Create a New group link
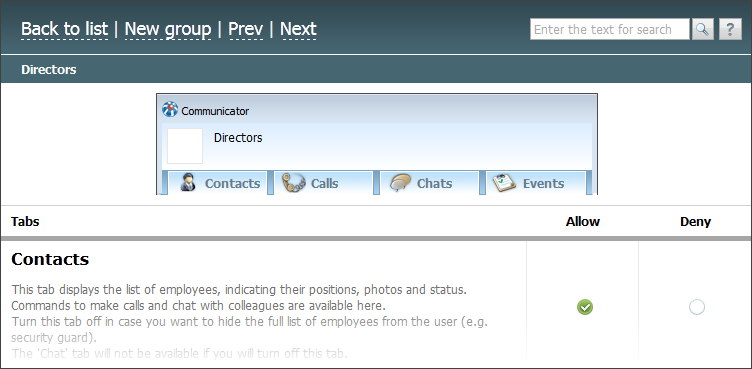 [x=168, y=29]
